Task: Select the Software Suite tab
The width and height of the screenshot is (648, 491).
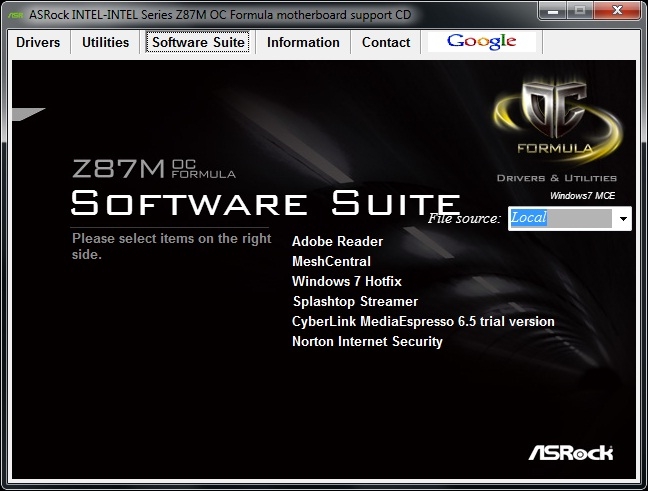Action: [x=198, y=42]
